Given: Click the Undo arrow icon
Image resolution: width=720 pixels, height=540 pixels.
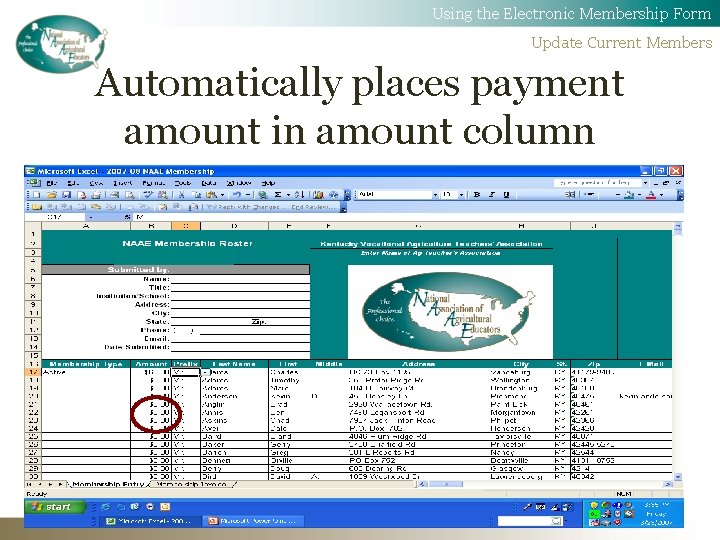Looking at the screenshot, I should (x=237, y=195).
